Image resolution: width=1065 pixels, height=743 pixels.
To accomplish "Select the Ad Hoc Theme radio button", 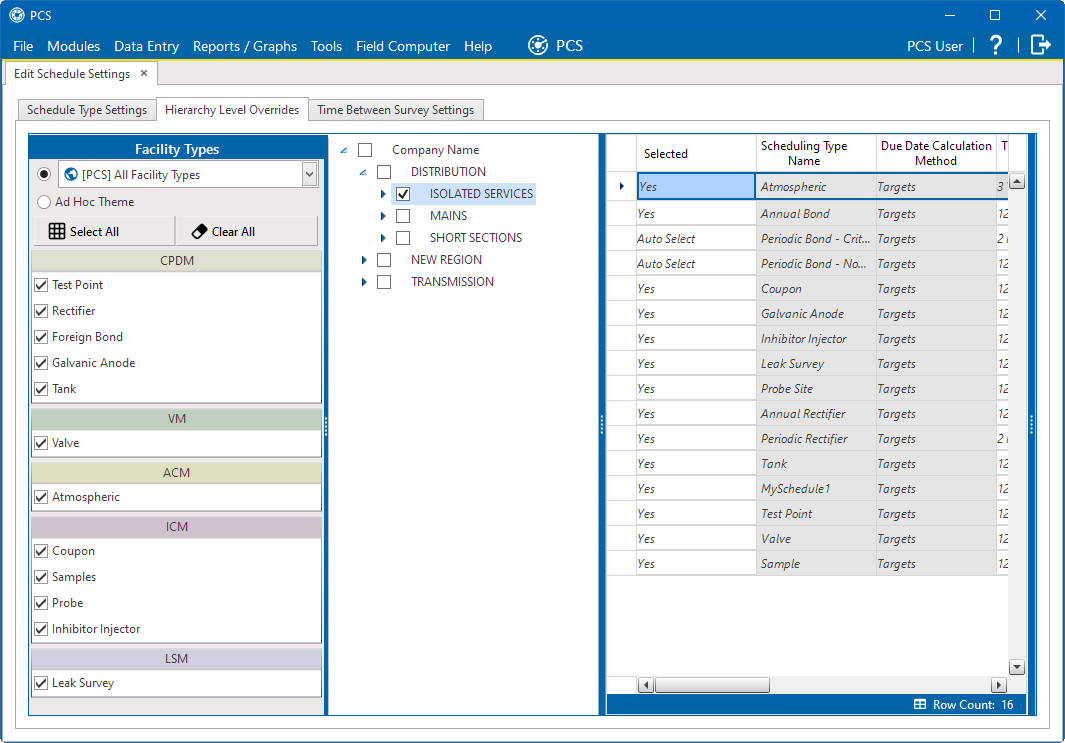I will [x=44, y=202].
